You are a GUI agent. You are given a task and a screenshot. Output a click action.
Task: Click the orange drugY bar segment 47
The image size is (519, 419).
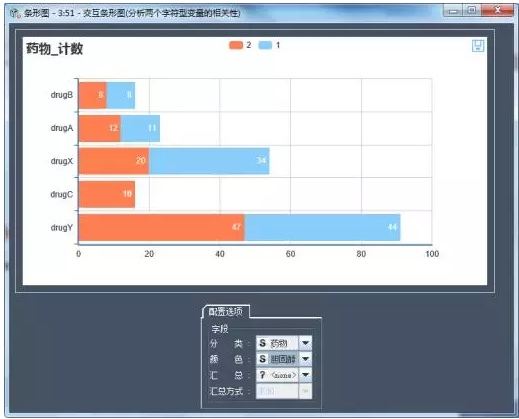click(162, 227)
